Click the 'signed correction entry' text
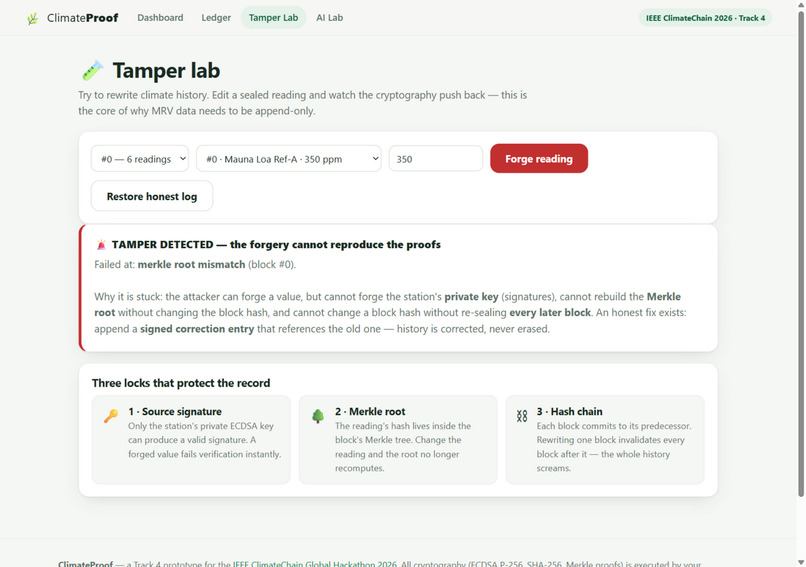Screen dimensions: 806x567 tap(197, 329)
